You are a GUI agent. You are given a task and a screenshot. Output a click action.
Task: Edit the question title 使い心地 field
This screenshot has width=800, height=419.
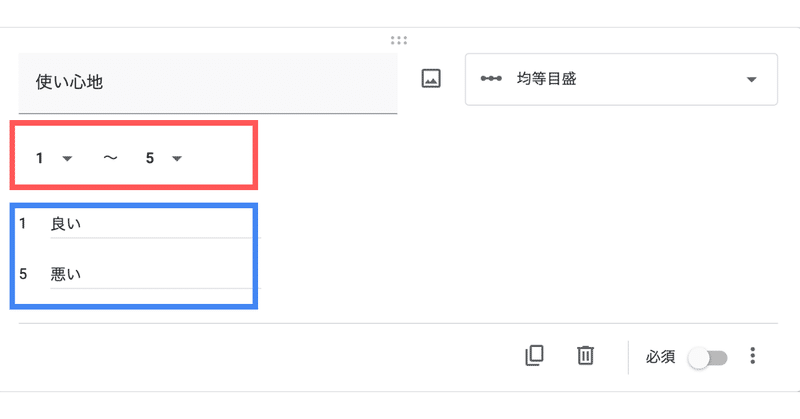[x=208, y=83]
